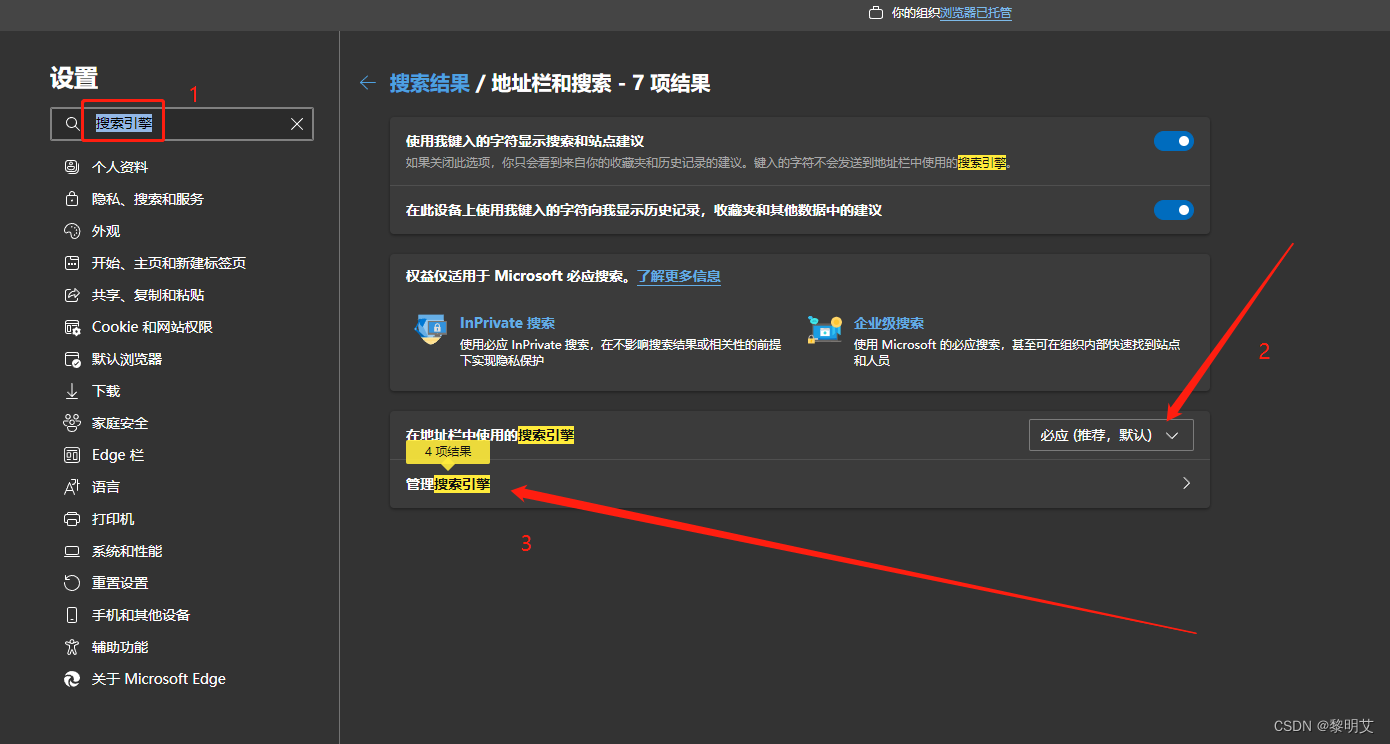Click the InPrivate 搜索 icon

coord(430,328)
